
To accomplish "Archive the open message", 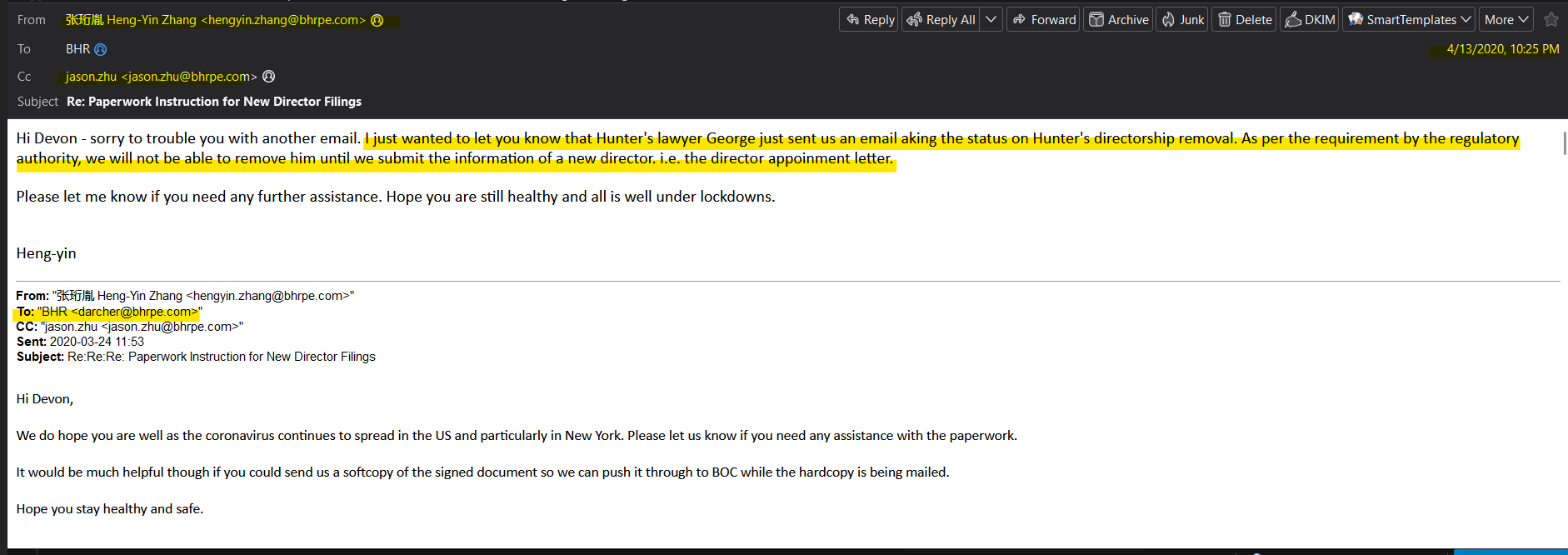I will coord(1118,20).
